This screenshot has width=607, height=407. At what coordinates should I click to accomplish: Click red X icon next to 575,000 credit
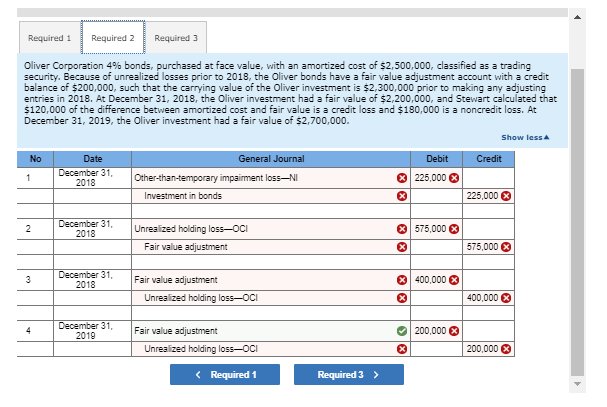tap(506, 247)
